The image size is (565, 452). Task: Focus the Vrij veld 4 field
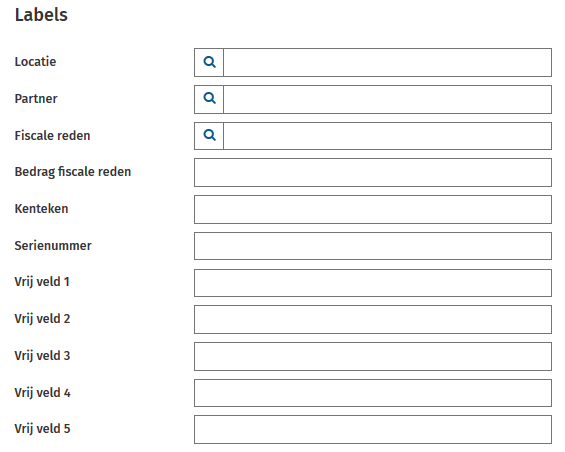pos(373,393)
